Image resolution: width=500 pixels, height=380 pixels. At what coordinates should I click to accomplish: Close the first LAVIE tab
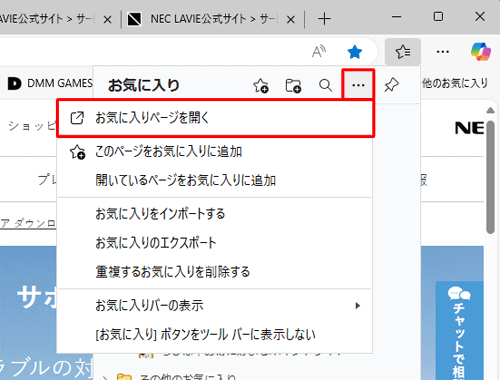click(107, 20)
